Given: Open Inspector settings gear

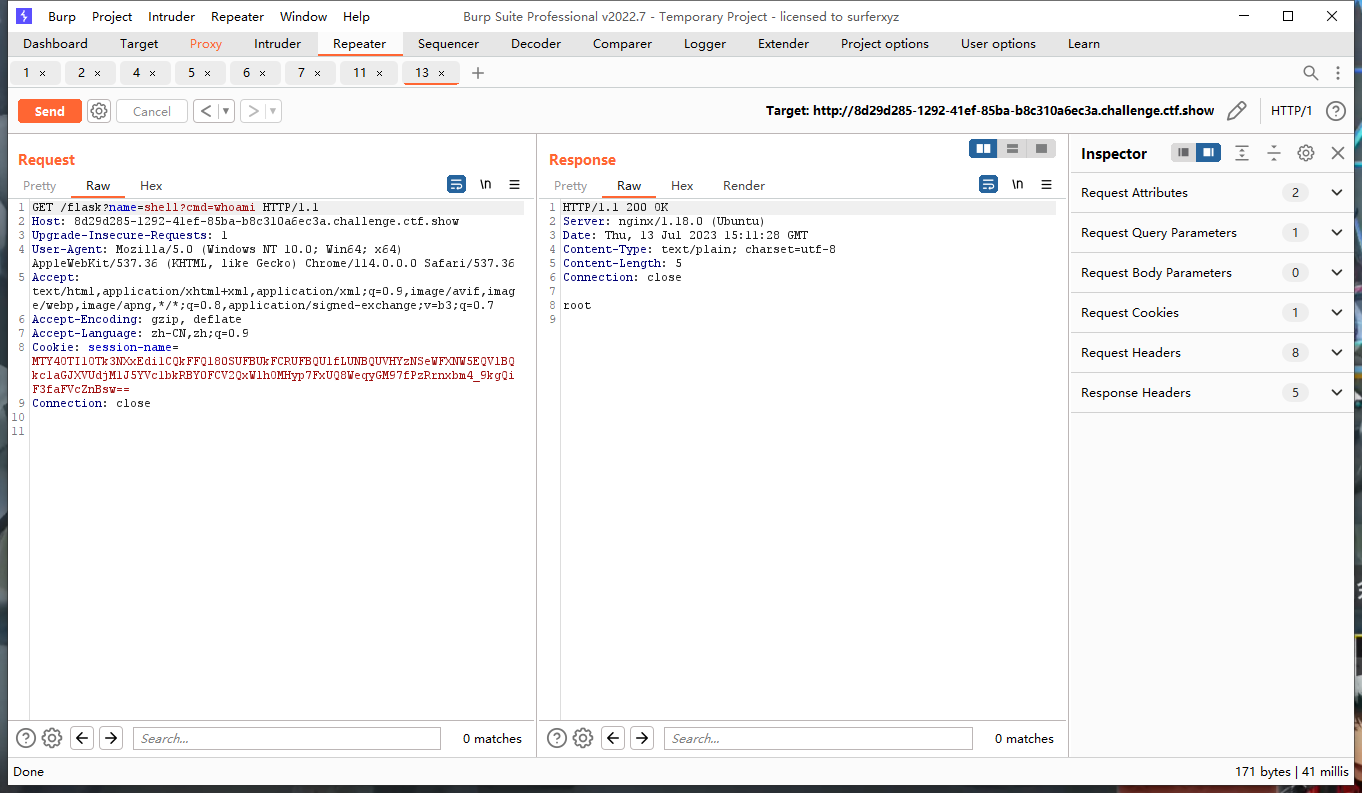Looking at the screenshot, I should [1306, 153].
